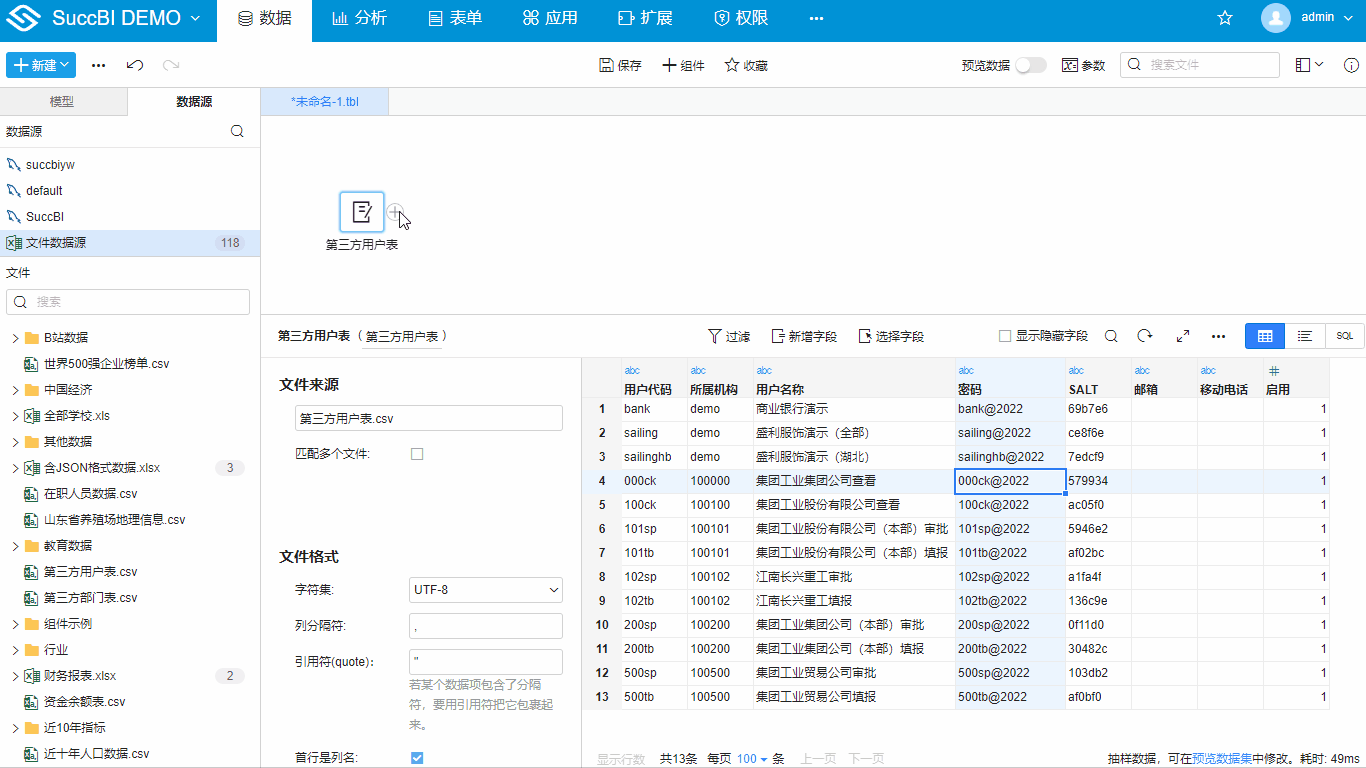Open the per-page count dropdown showing 100
This screenshot has width=1366, height=768.
[749, 759]
